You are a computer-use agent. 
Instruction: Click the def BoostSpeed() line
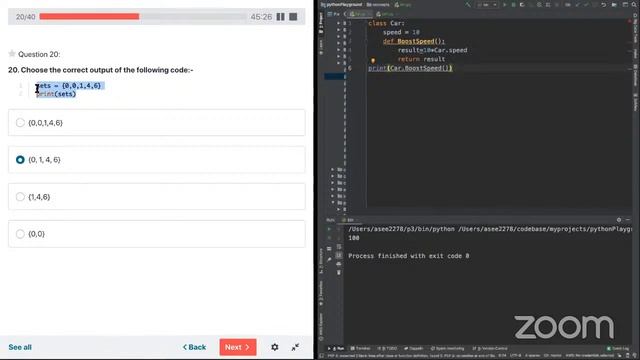[x=413, y=41]
